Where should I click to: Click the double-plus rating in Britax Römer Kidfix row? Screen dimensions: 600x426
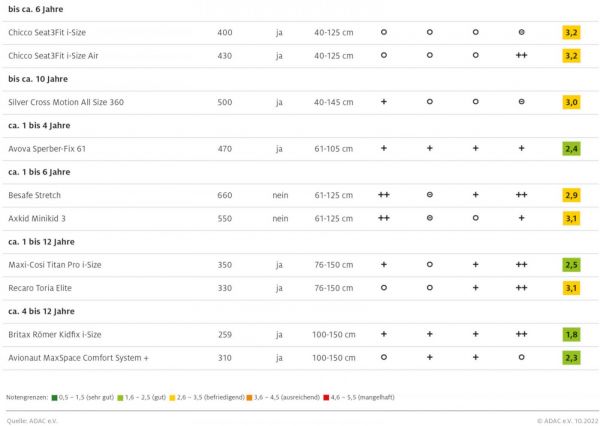pyautogui.click(x=521, y=334)
